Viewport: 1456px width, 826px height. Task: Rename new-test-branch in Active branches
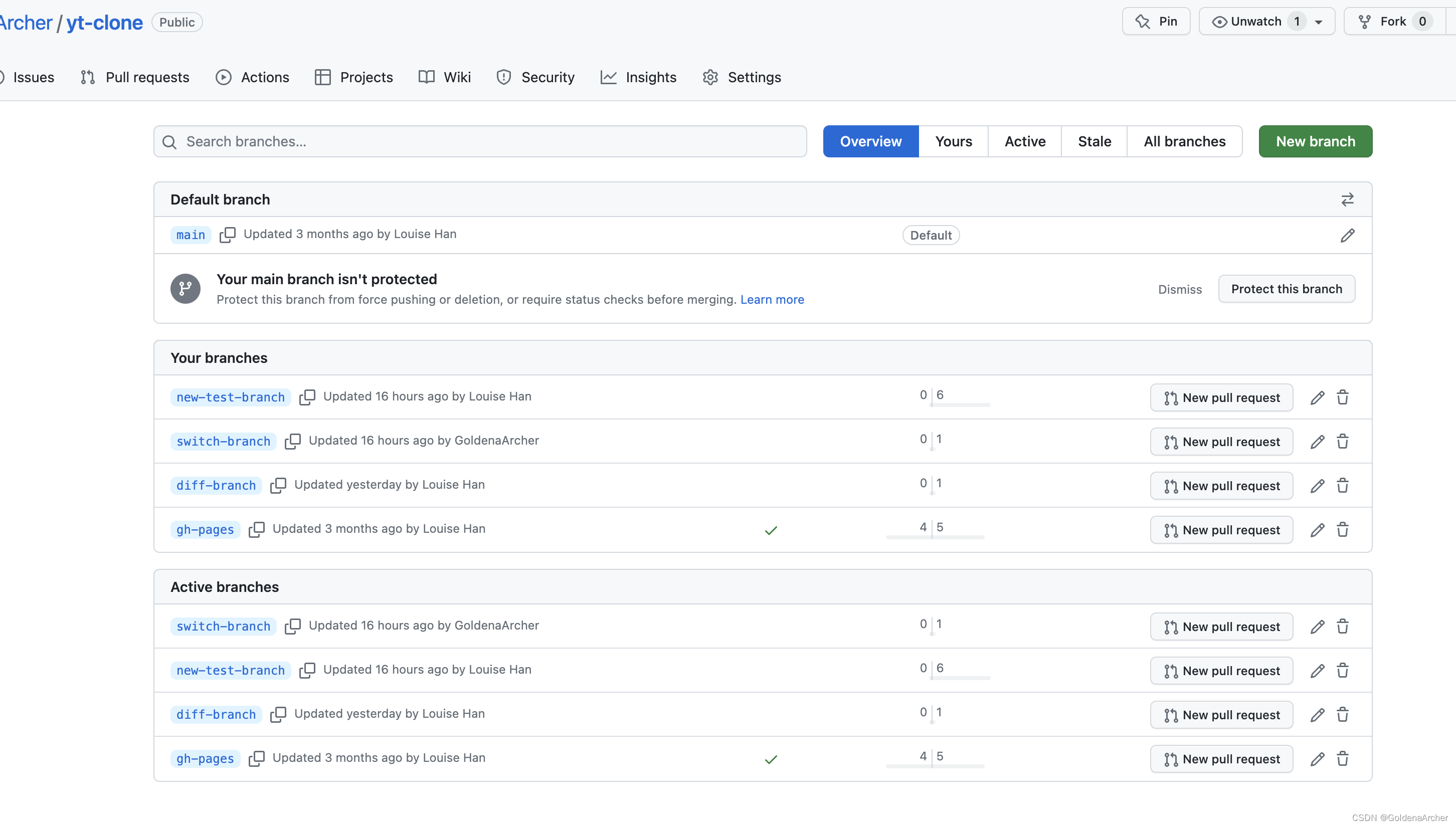coord(1318,671)
